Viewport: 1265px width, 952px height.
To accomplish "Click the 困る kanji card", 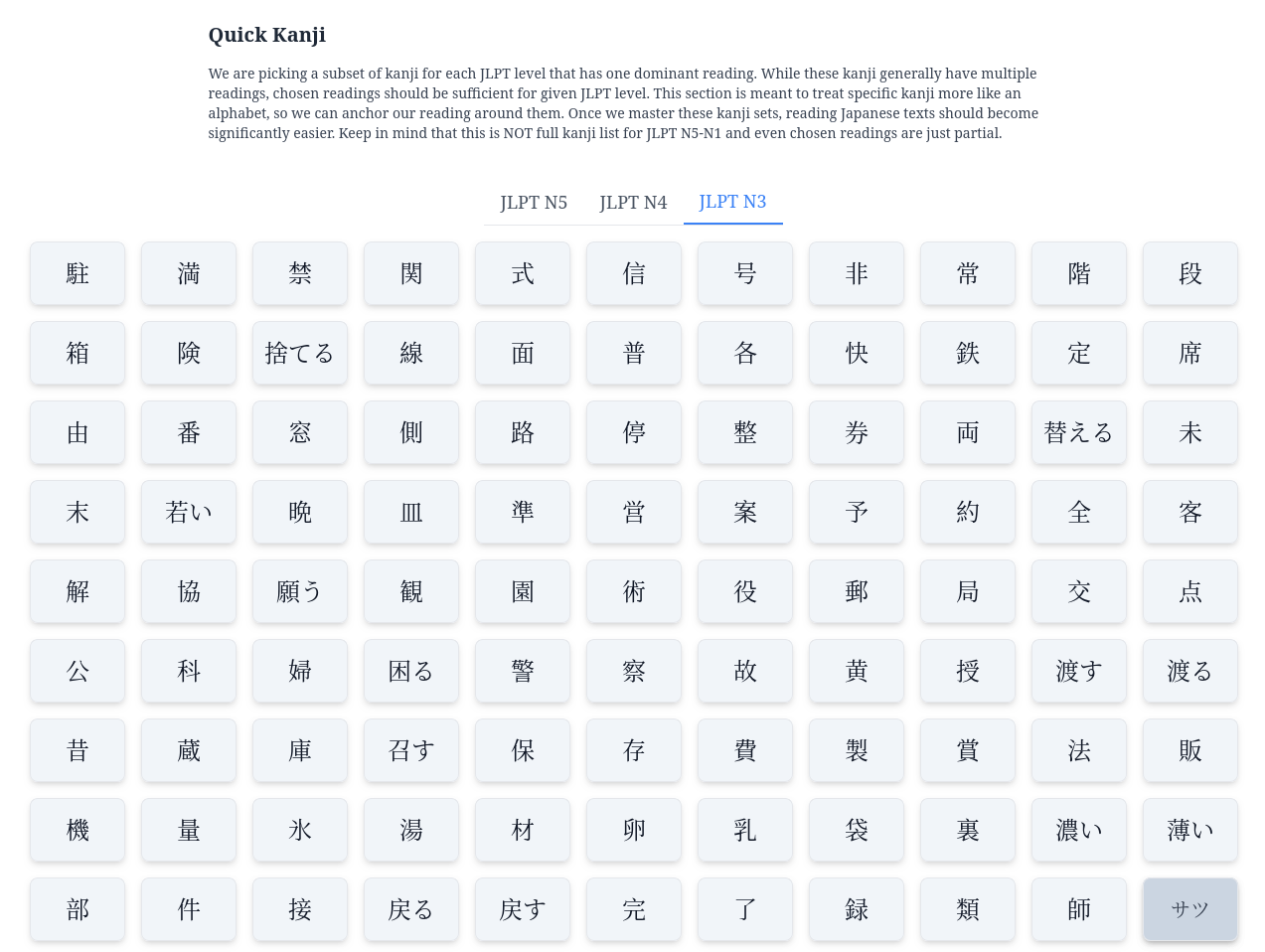I will coord(411,671).
